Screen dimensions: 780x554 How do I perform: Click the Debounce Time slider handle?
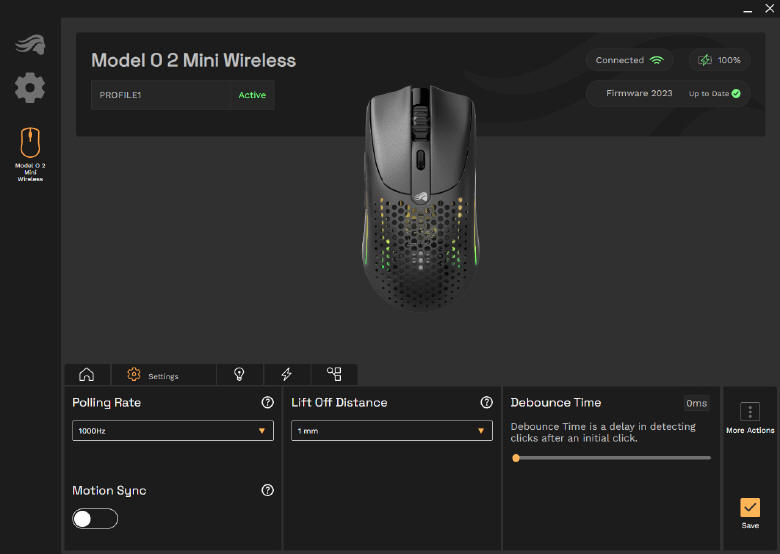point(516,458)
